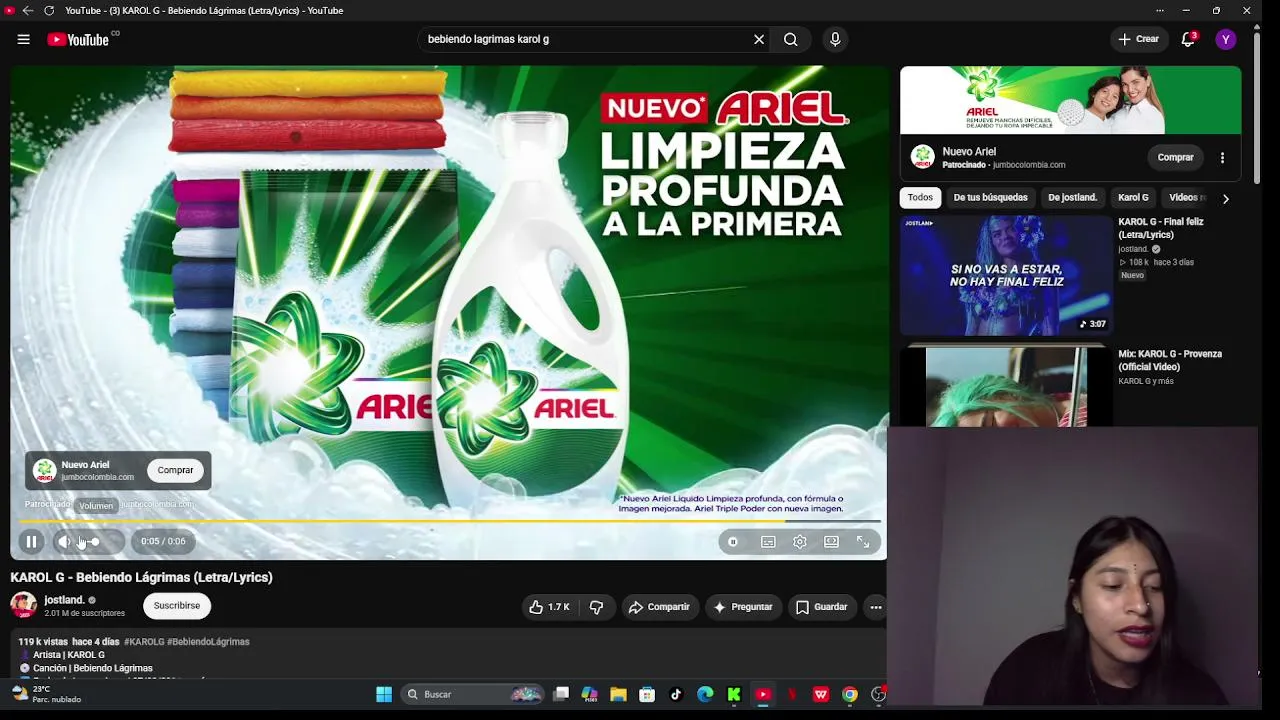Start voice search with the microphone
Screen dimensions: 1280x720
pyautogui.click(x=835, y=39)
